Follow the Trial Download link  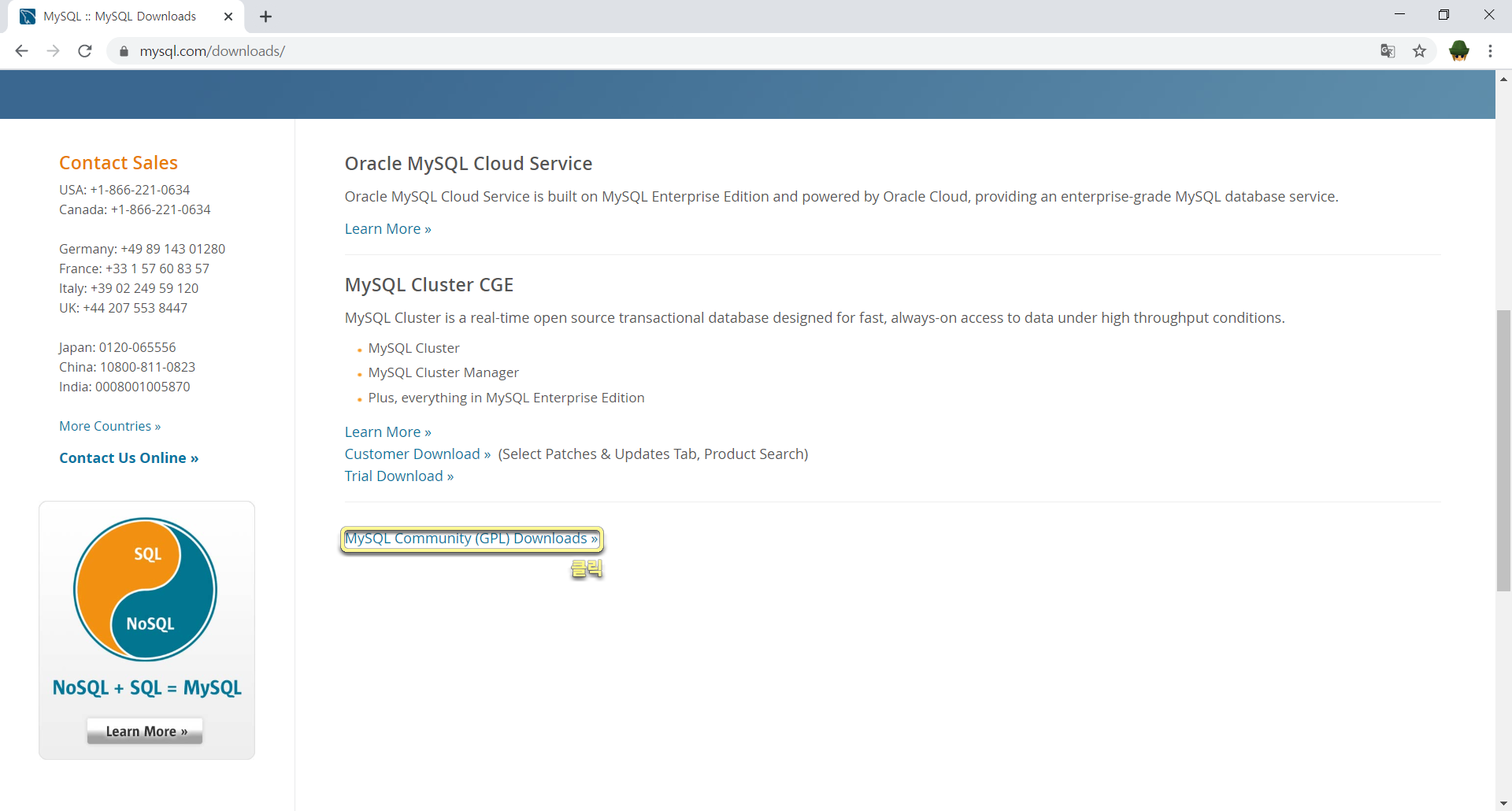tap(398, 476)
